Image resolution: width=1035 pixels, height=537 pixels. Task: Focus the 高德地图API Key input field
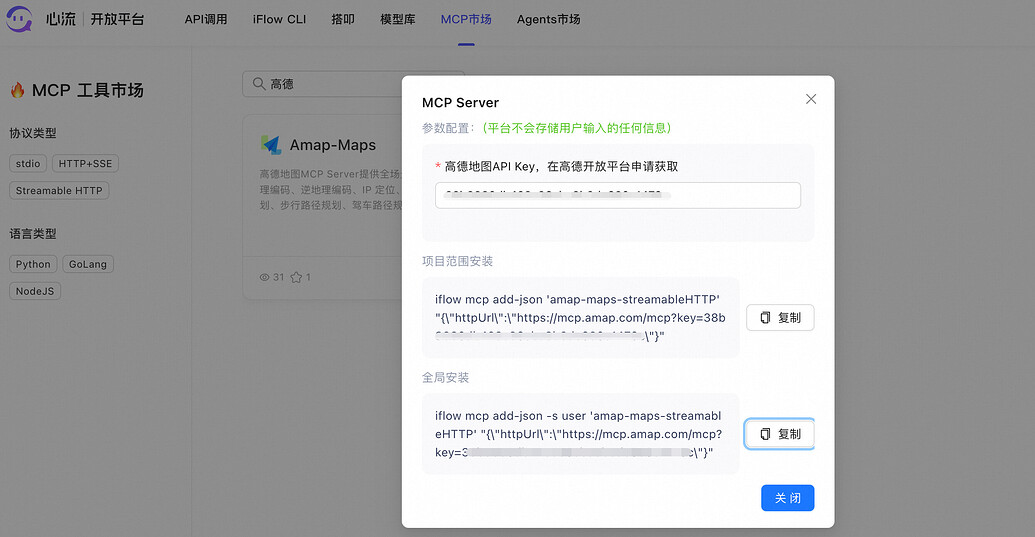pyautogui.click(x=618, y=195)
